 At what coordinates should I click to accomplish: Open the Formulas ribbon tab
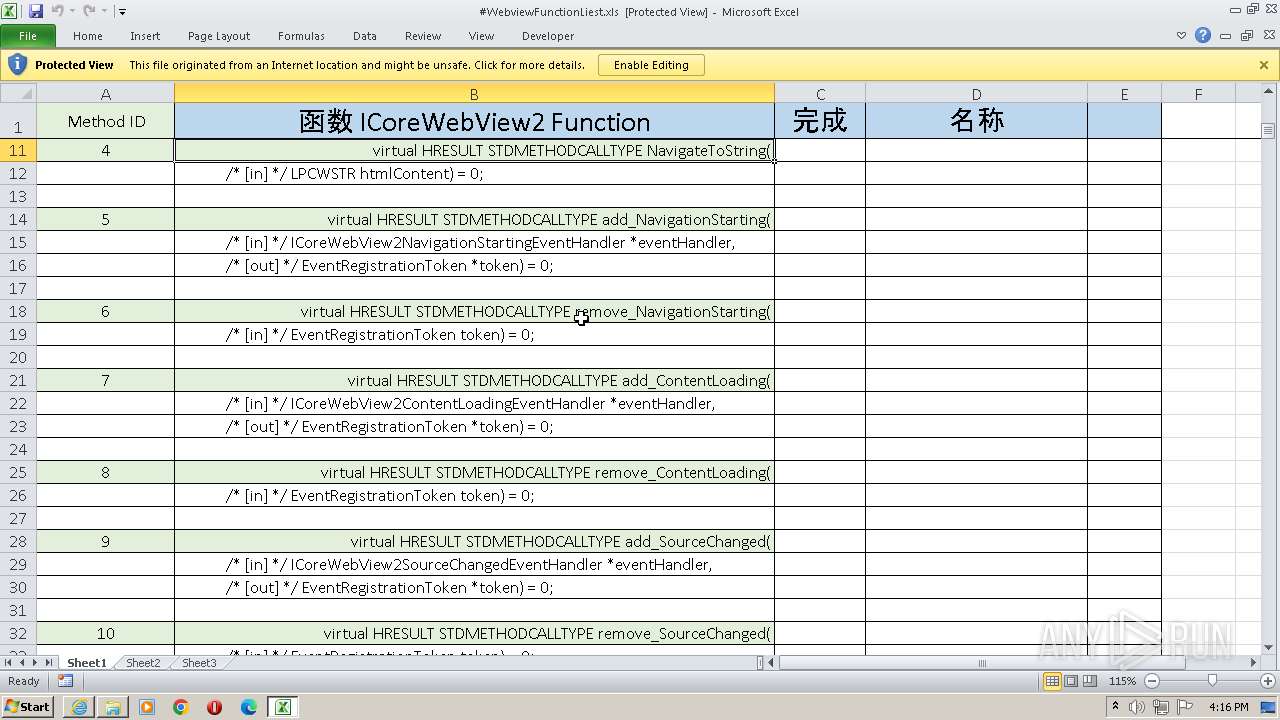(x=301, y=36)
